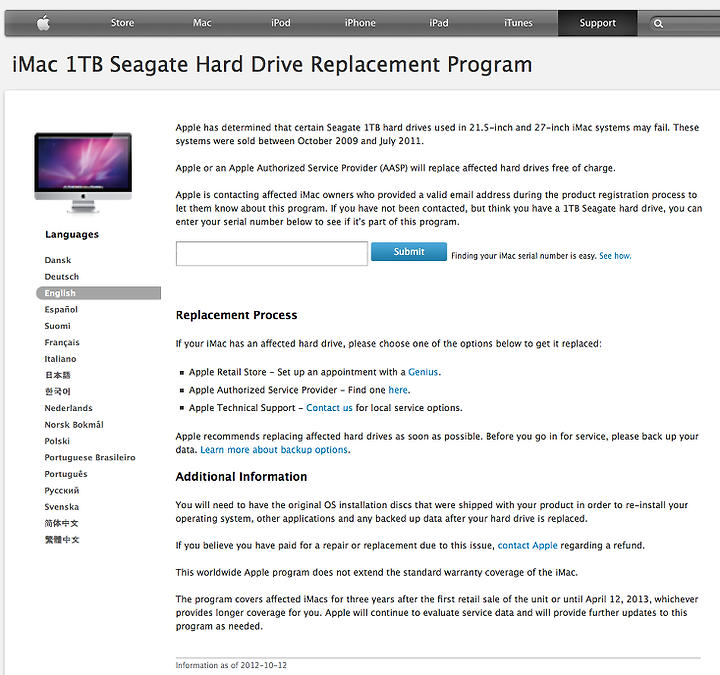Go to the iPhone section
The width and height of the screenshot is (720, 675).
click(360, 22)
